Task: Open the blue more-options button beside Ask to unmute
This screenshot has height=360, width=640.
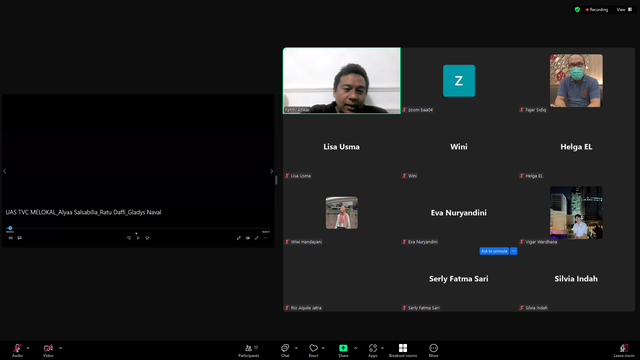Action: click(x=513, y=251)
